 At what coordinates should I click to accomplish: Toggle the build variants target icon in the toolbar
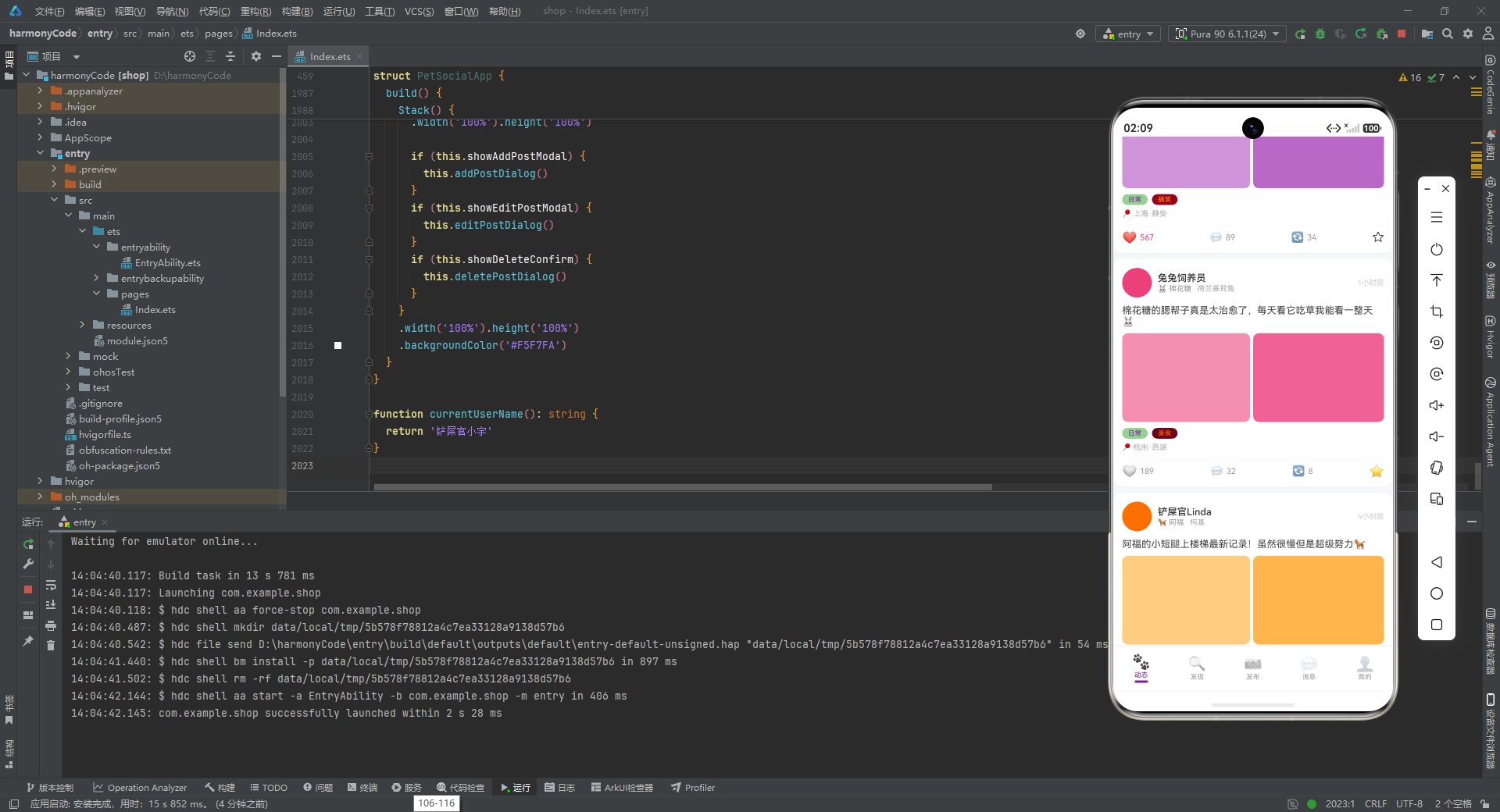point(1080,34)
